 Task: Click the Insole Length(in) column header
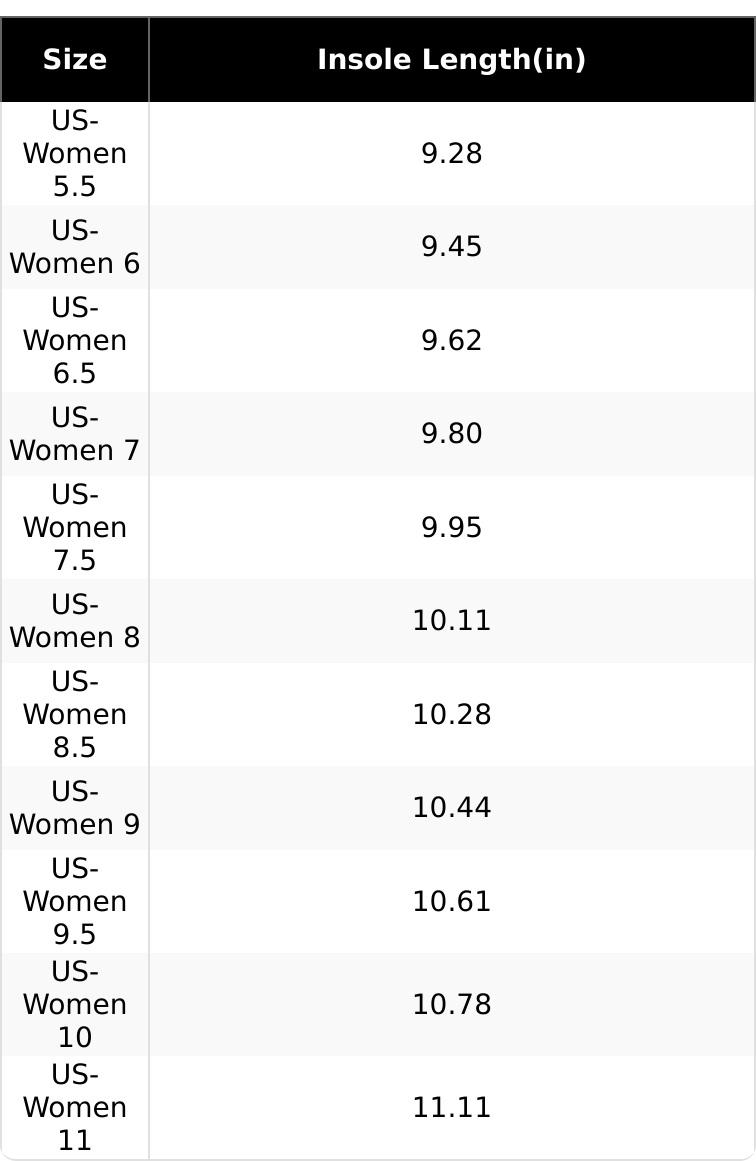pyautogui.click(x=451, y=60)
